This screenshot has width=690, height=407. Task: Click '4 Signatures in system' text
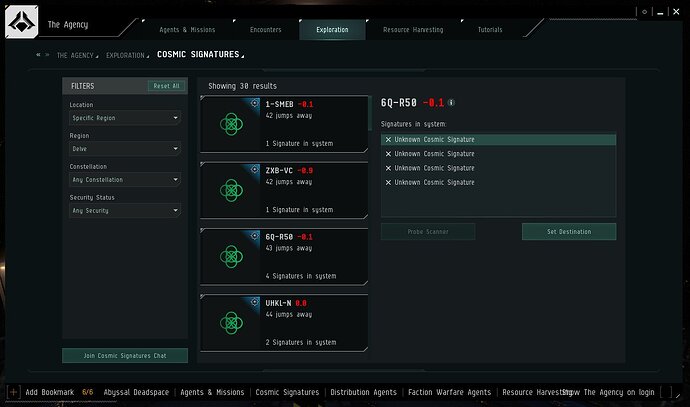pos(301,276)
